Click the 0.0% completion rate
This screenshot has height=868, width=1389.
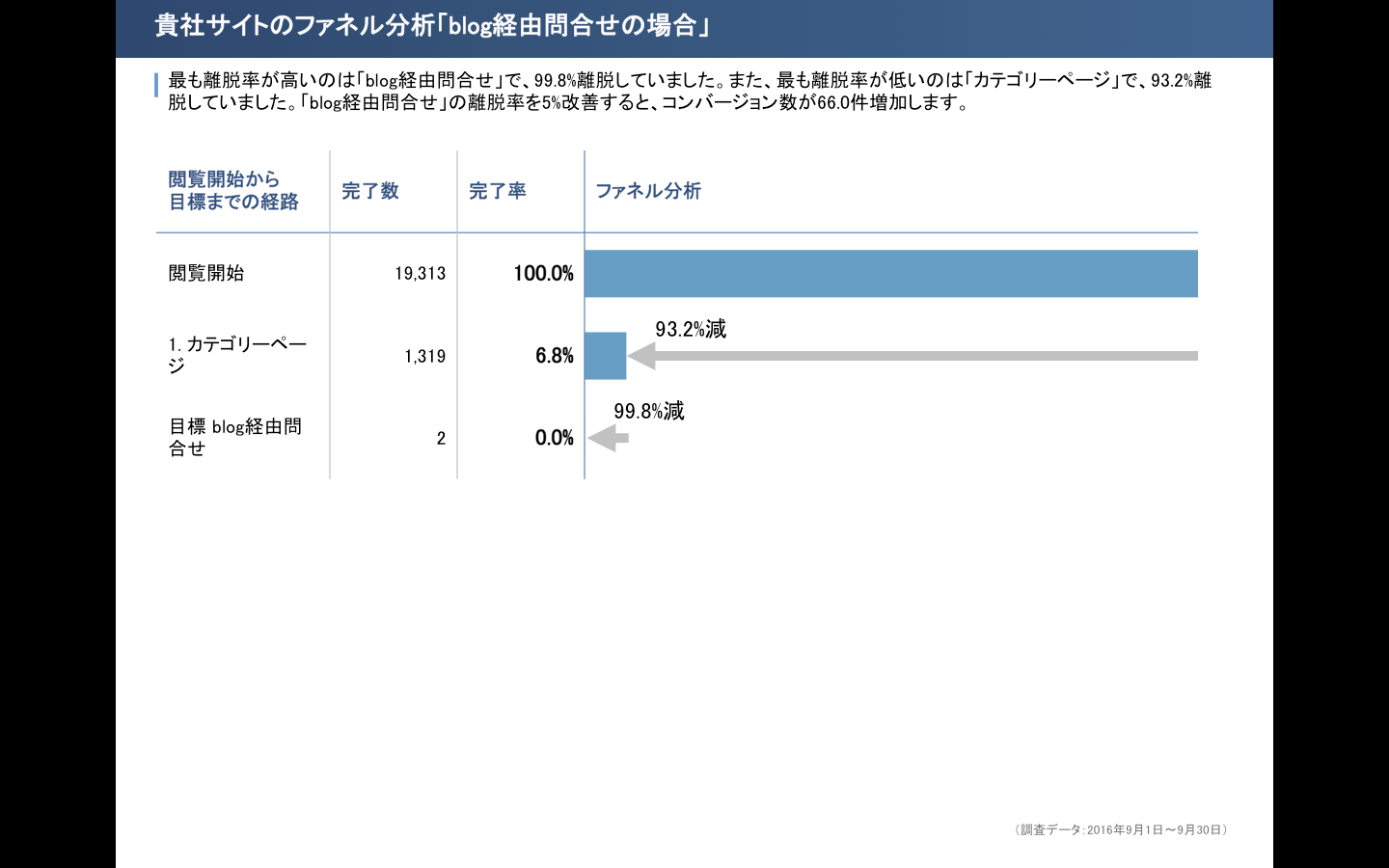pyautogui.click(x=555, y=438)
